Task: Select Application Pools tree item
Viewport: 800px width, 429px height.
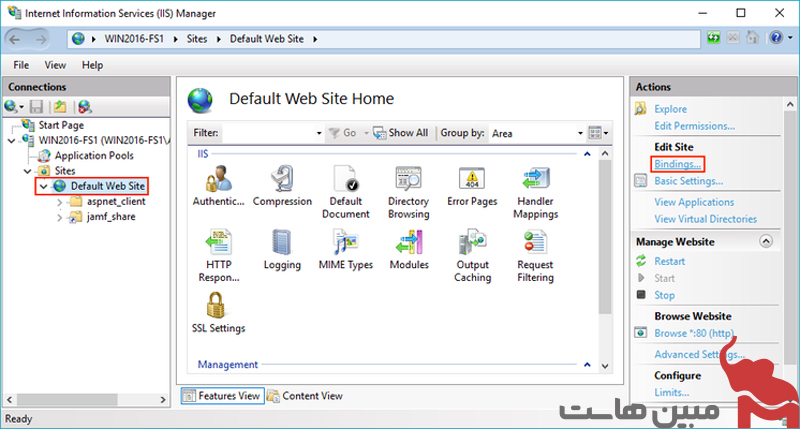Action: click(x=94, y=156)
